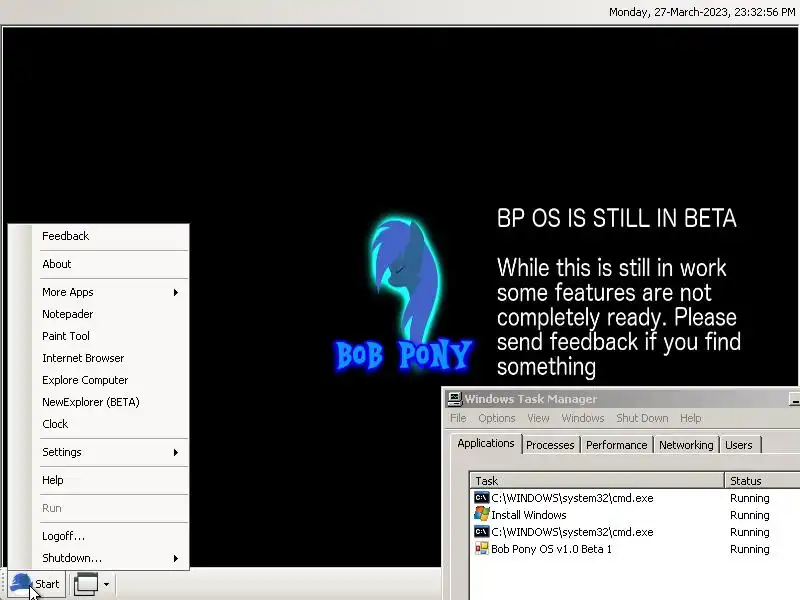800x600 pixels.
Task: Click the 'BP OS IS STILL IN BETA' heading
Action: click(616, 218)
